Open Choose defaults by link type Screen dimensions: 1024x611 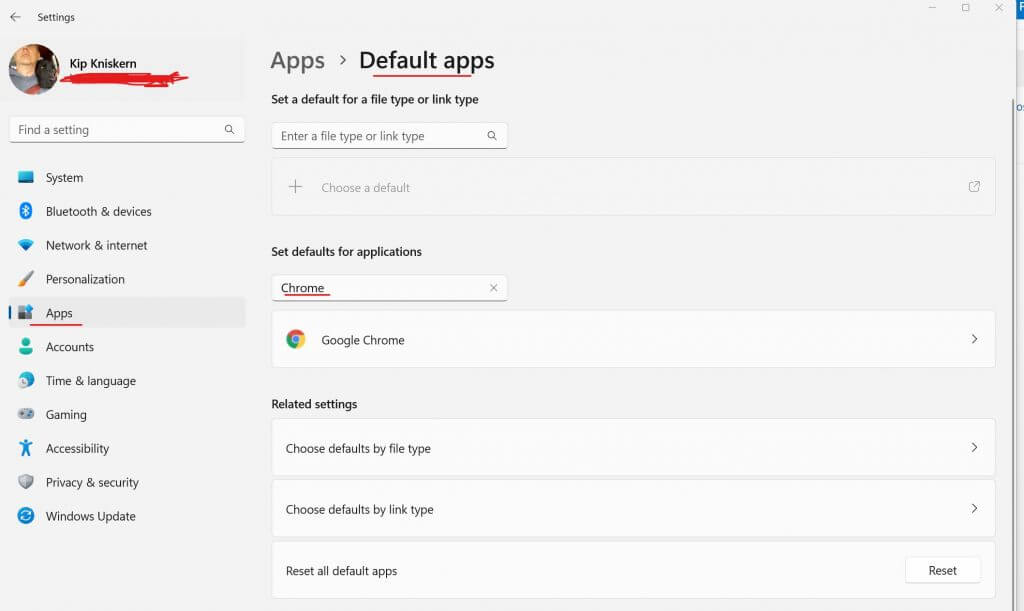[x=633, y=509]
